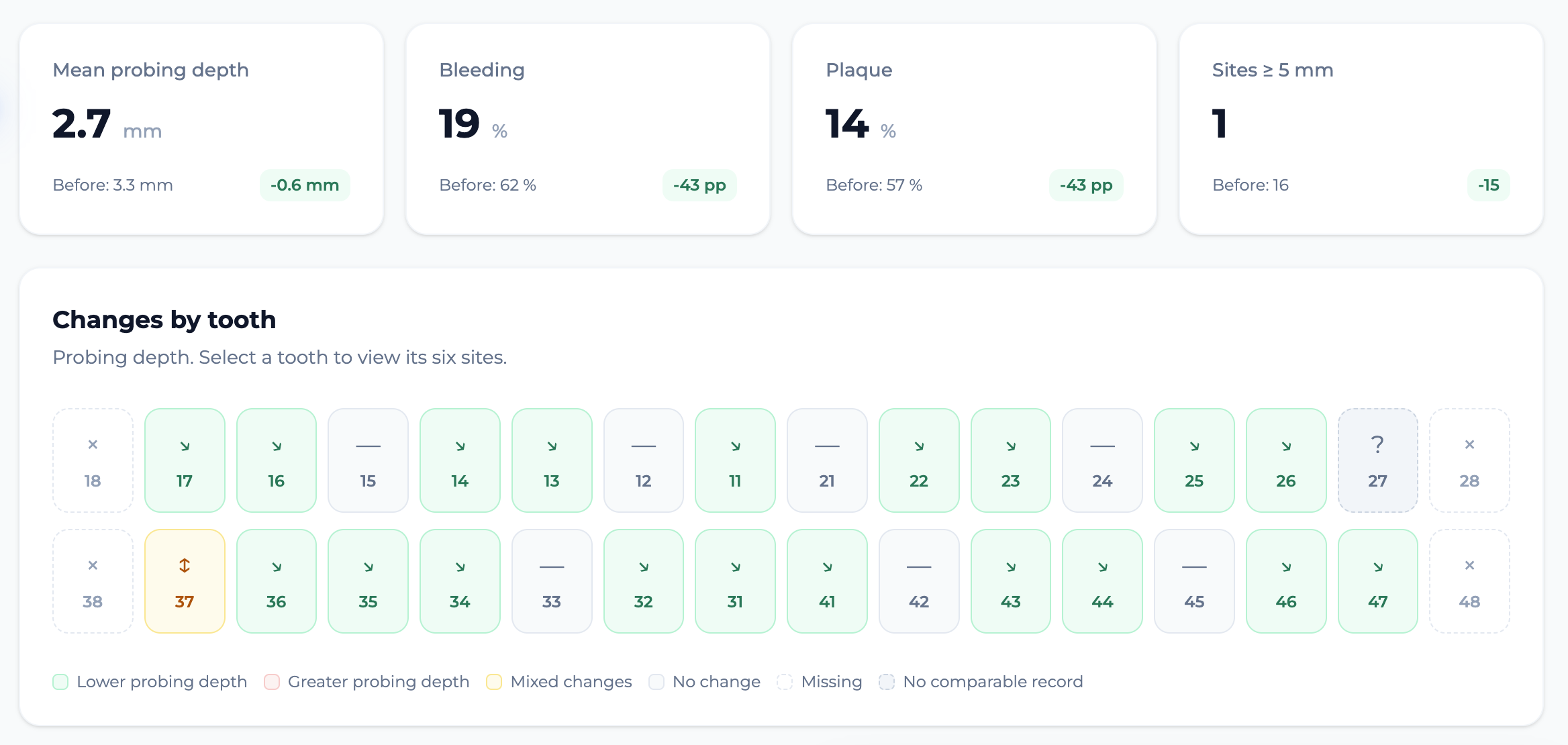Click the Changes by tooth heading
Viewport: 1568px width, 745px height.
click(x=164, y=320)
